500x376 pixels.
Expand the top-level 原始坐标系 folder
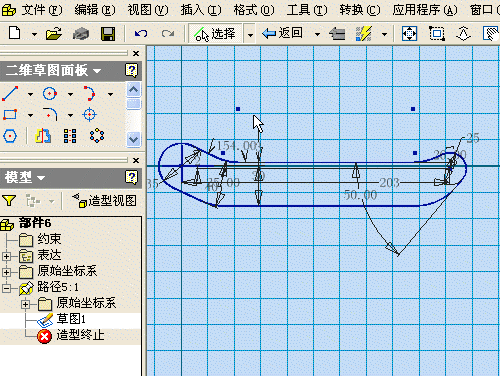pos(6,272)
